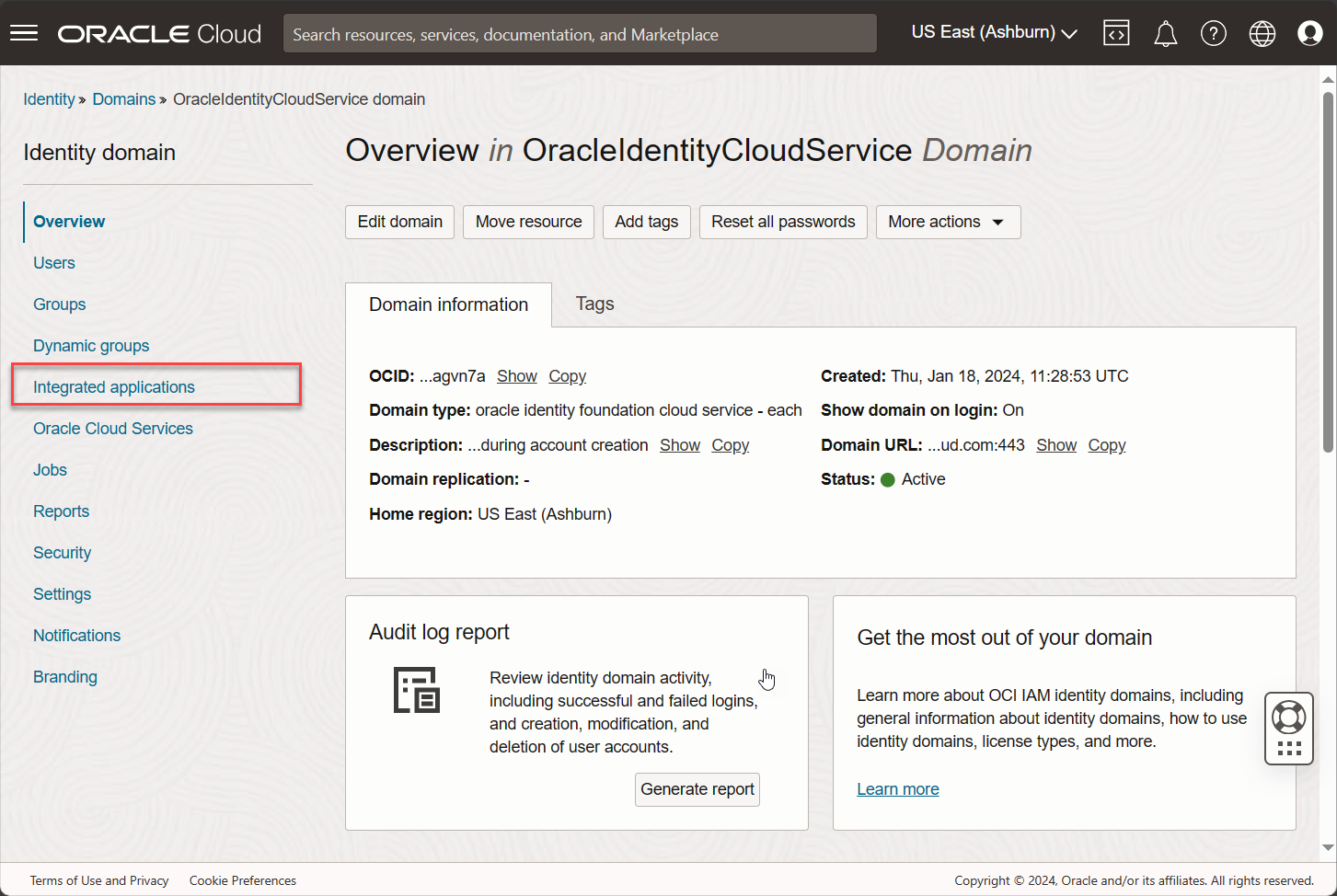
Task: Open the user profile avatar icon
Action: (1309, 33)
